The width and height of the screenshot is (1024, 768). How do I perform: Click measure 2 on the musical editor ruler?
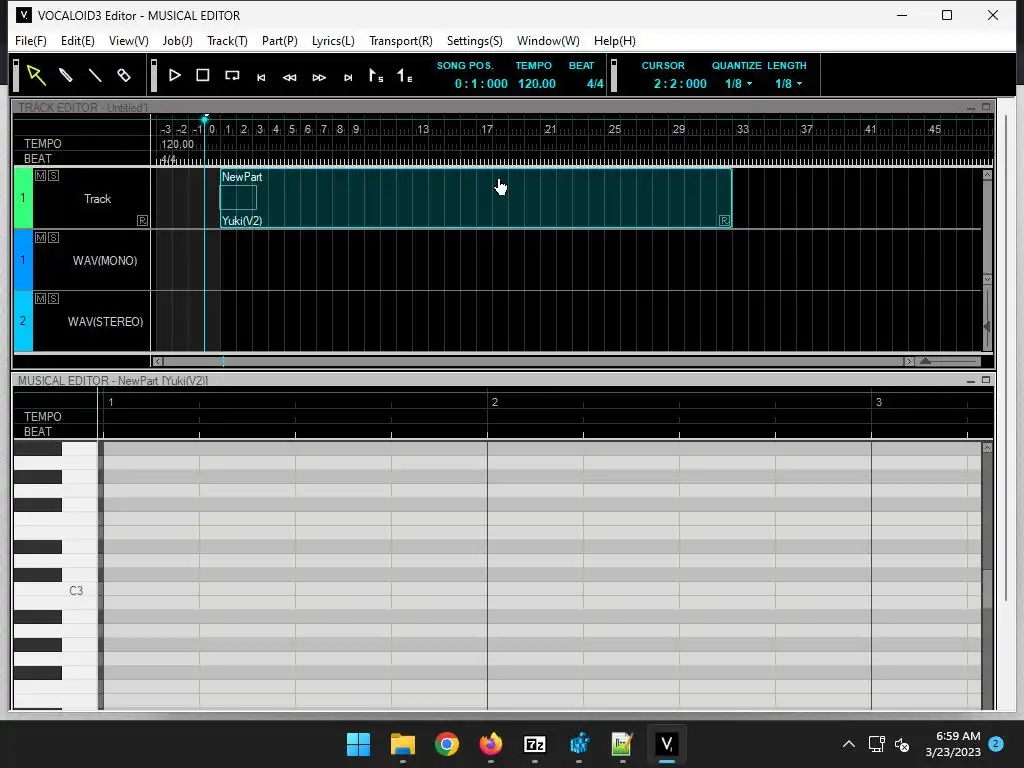495,402
